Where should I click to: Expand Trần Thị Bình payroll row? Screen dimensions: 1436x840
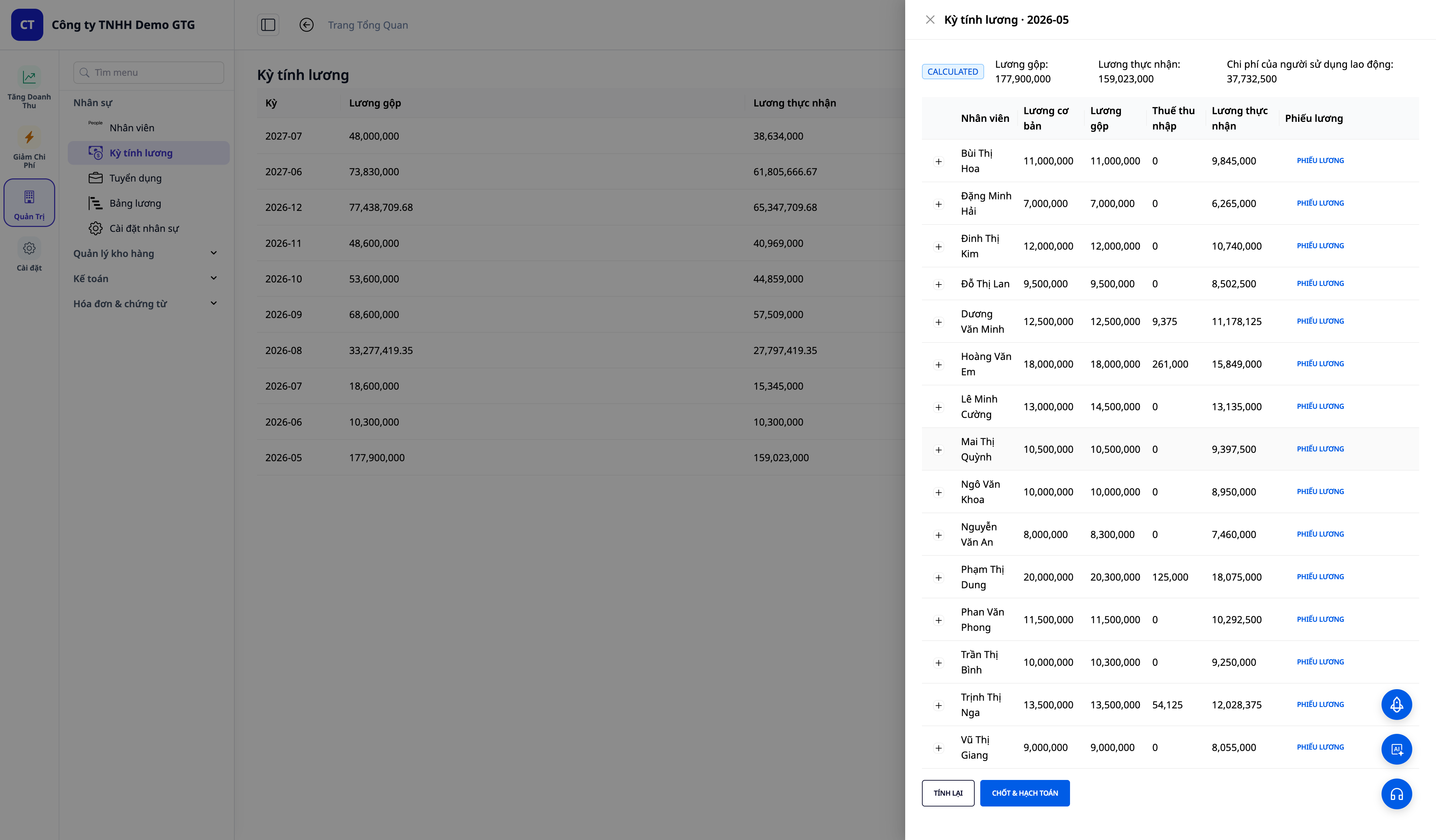tap(938, 663)
